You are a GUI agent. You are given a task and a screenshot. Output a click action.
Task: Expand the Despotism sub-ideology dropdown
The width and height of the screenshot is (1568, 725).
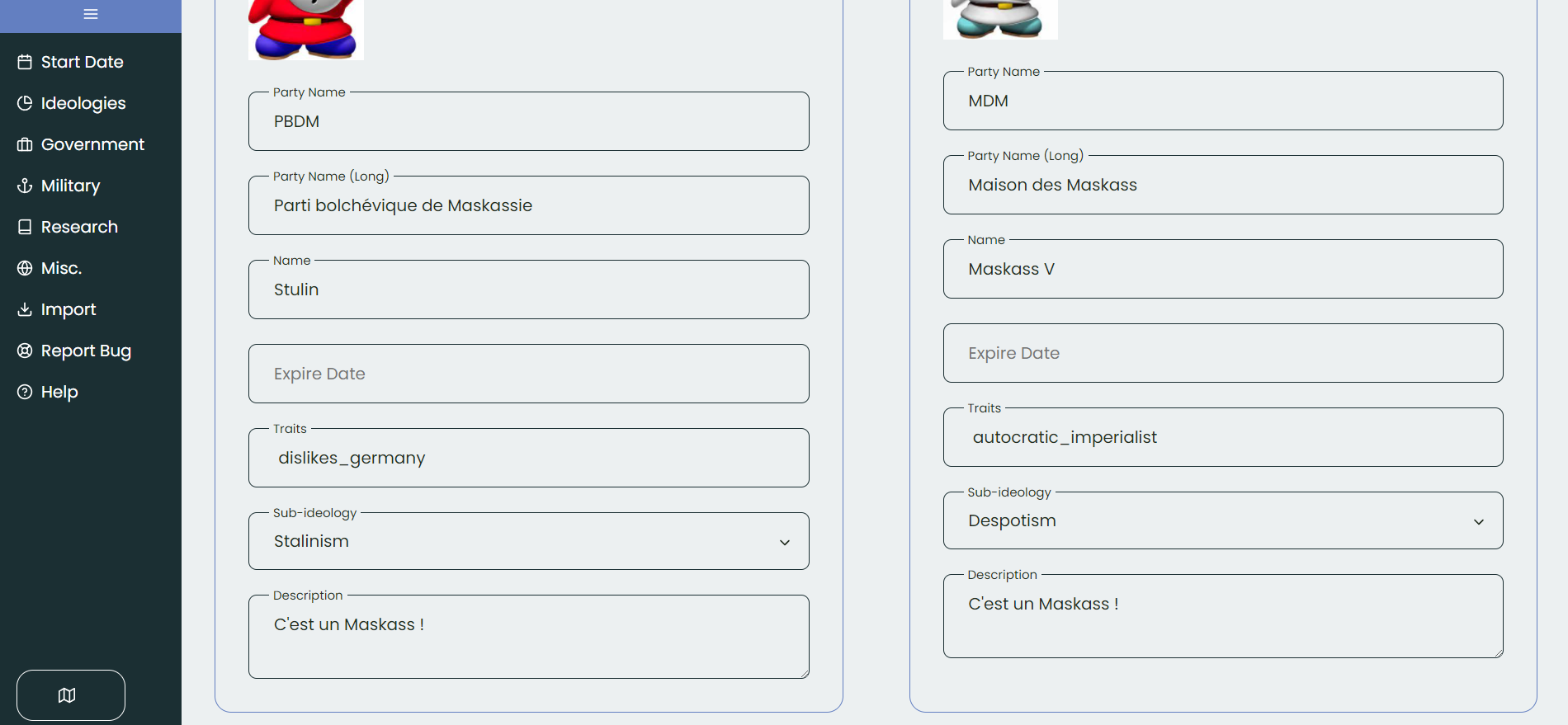tap(1222, 521)
